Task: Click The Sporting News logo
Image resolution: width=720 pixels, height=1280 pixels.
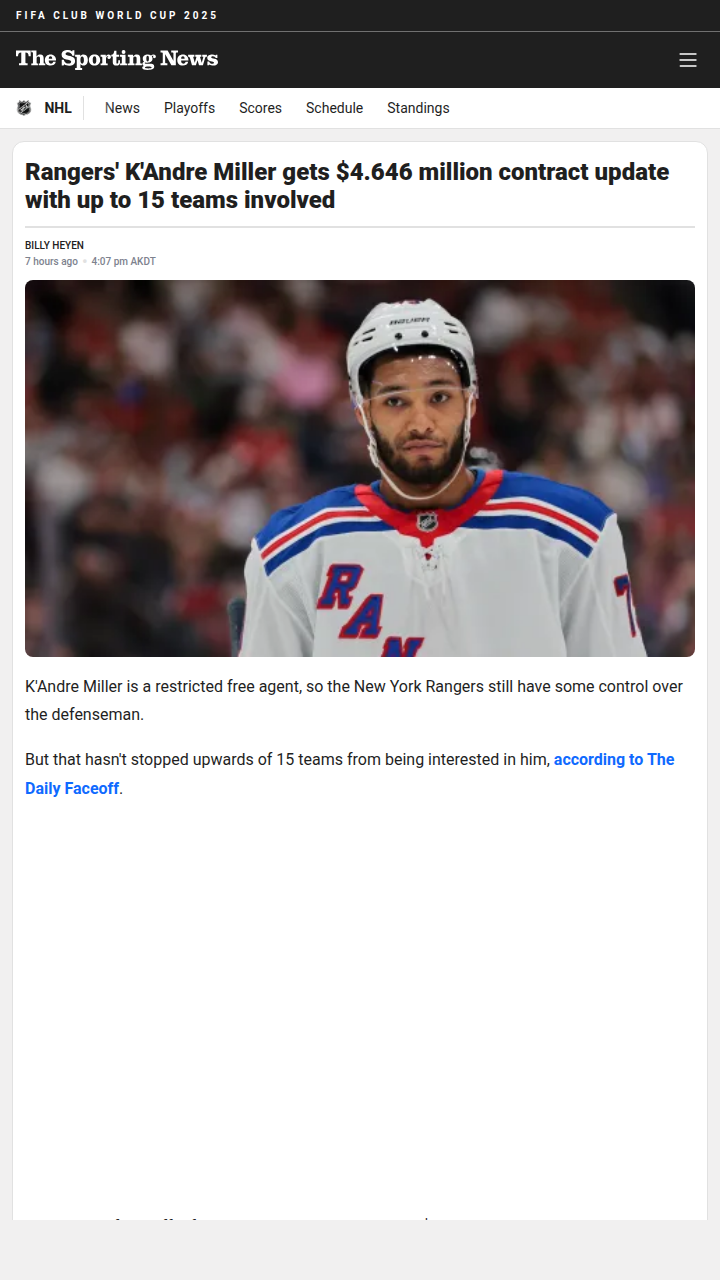Action: click(117, 59)
